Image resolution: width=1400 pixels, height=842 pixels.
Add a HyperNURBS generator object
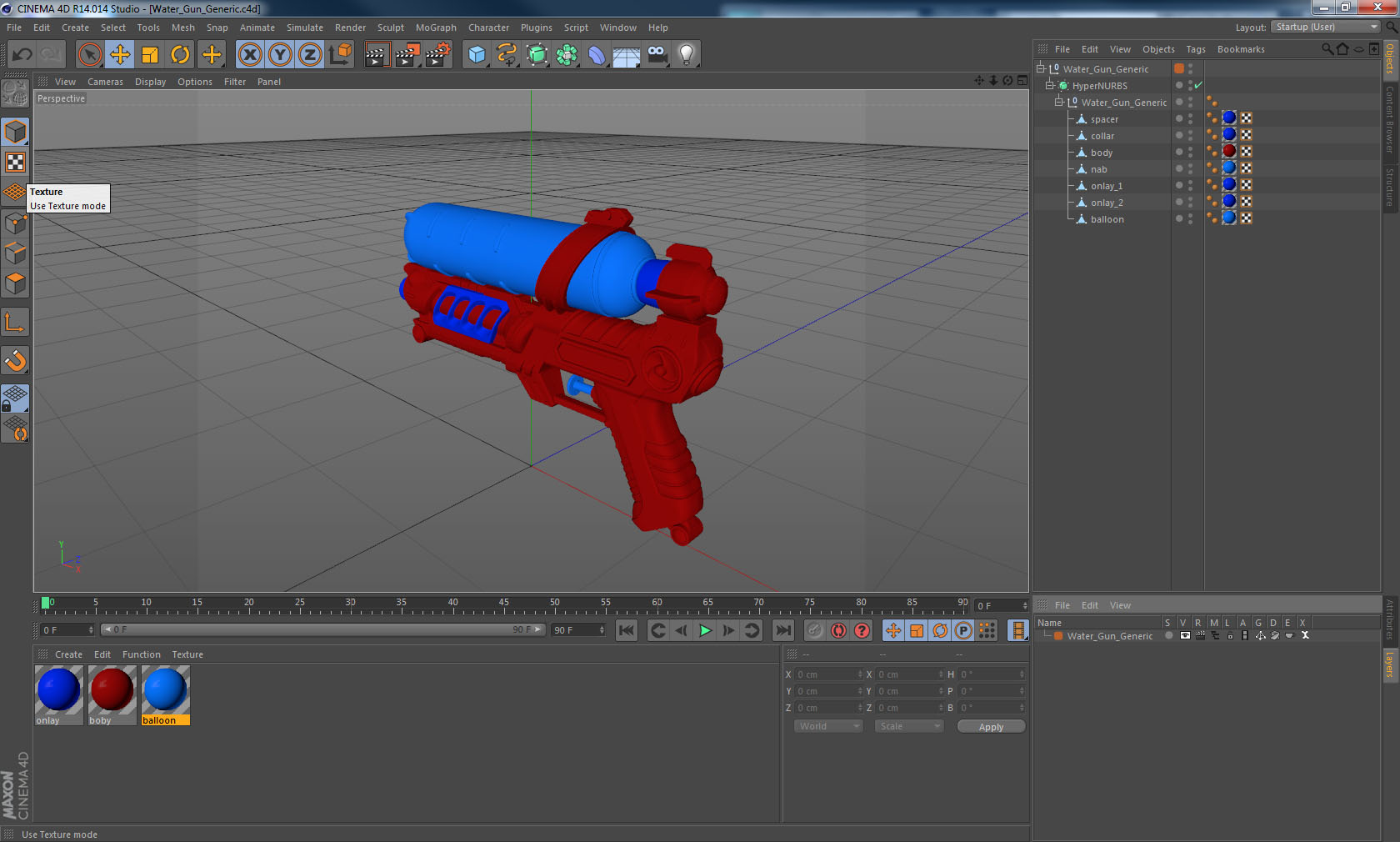point(537,55)
